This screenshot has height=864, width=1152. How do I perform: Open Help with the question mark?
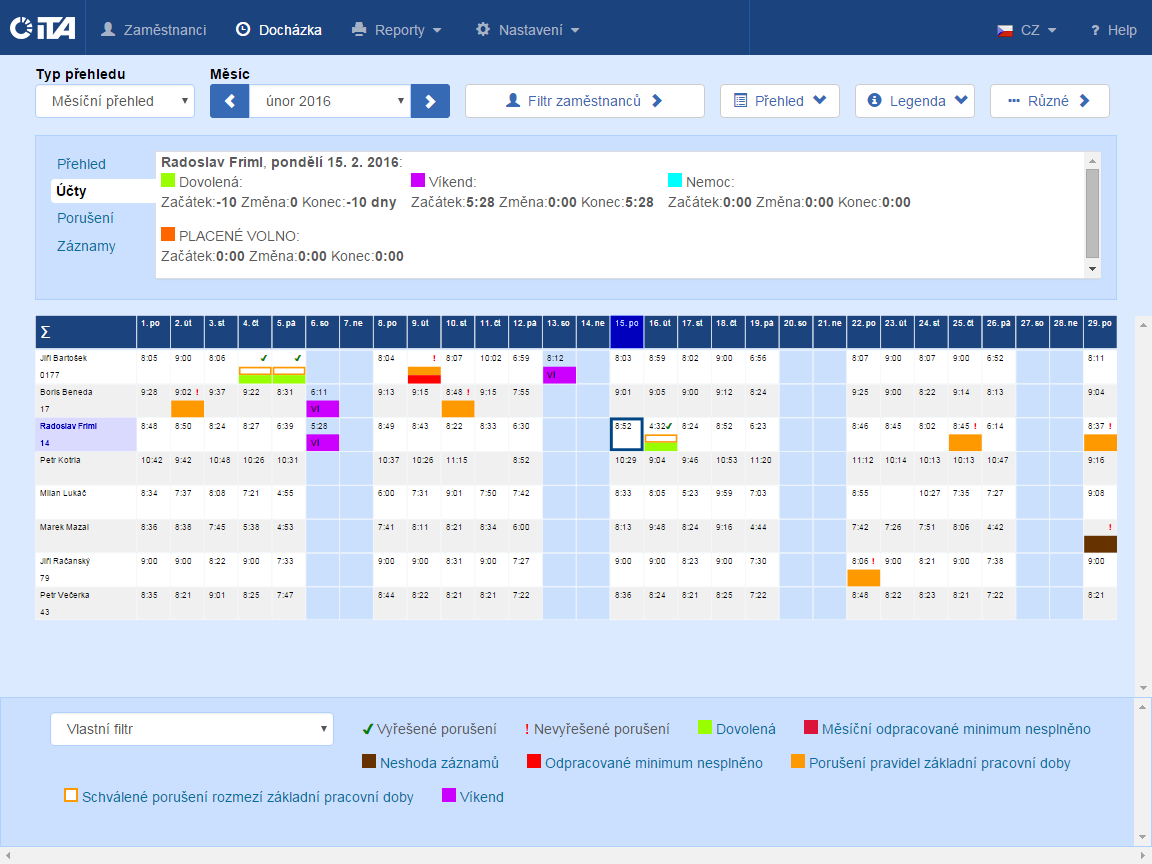[1095, 30]
